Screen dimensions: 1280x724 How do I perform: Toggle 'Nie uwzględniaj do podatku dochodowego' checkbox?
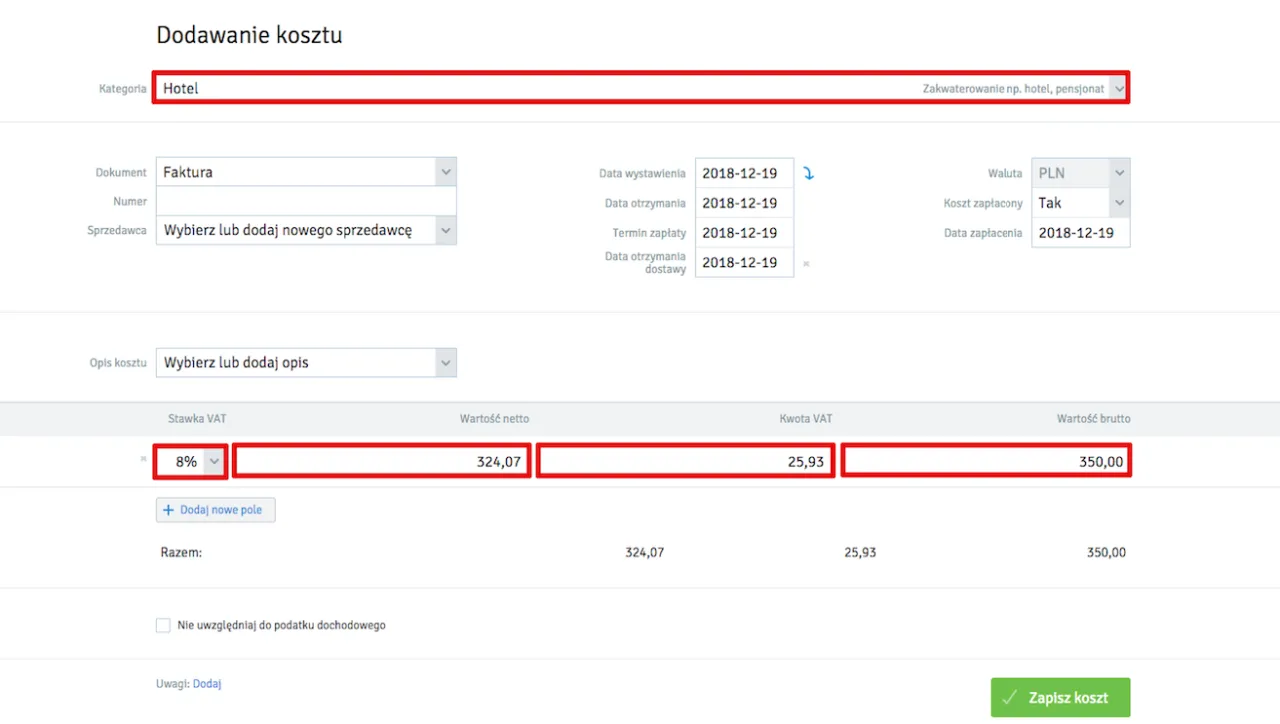163,625
